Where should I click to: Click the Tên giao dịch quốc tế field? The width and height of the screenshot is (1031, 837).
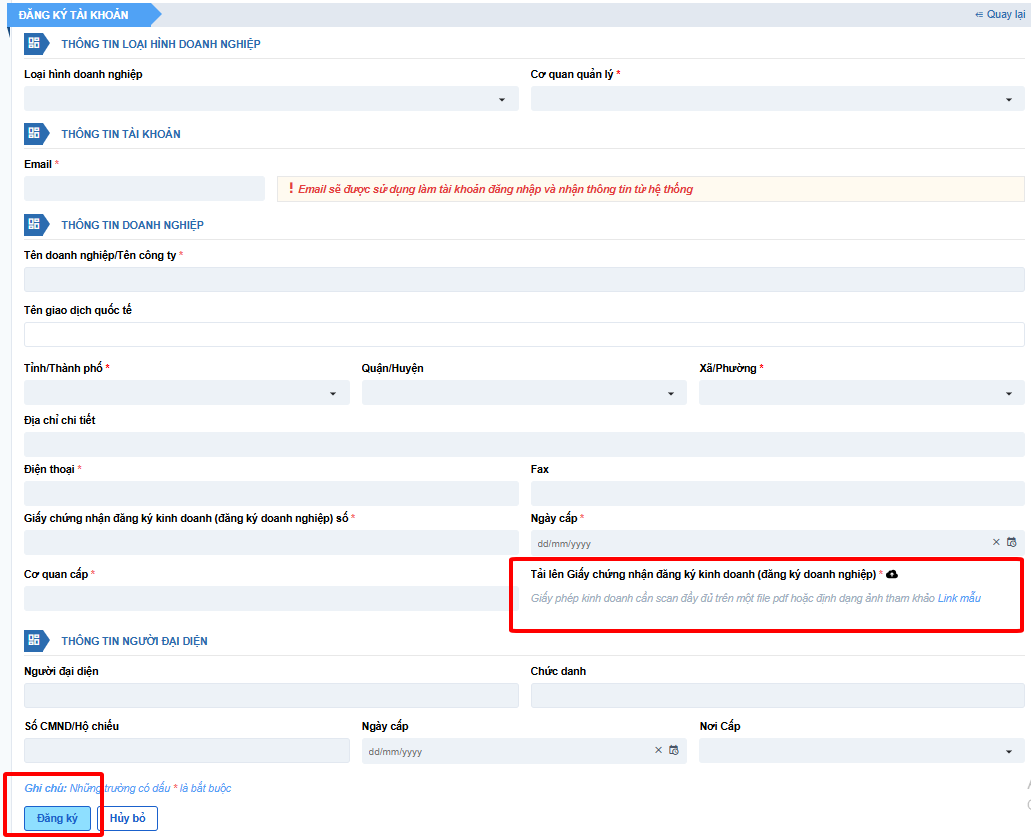coord(524,334)
